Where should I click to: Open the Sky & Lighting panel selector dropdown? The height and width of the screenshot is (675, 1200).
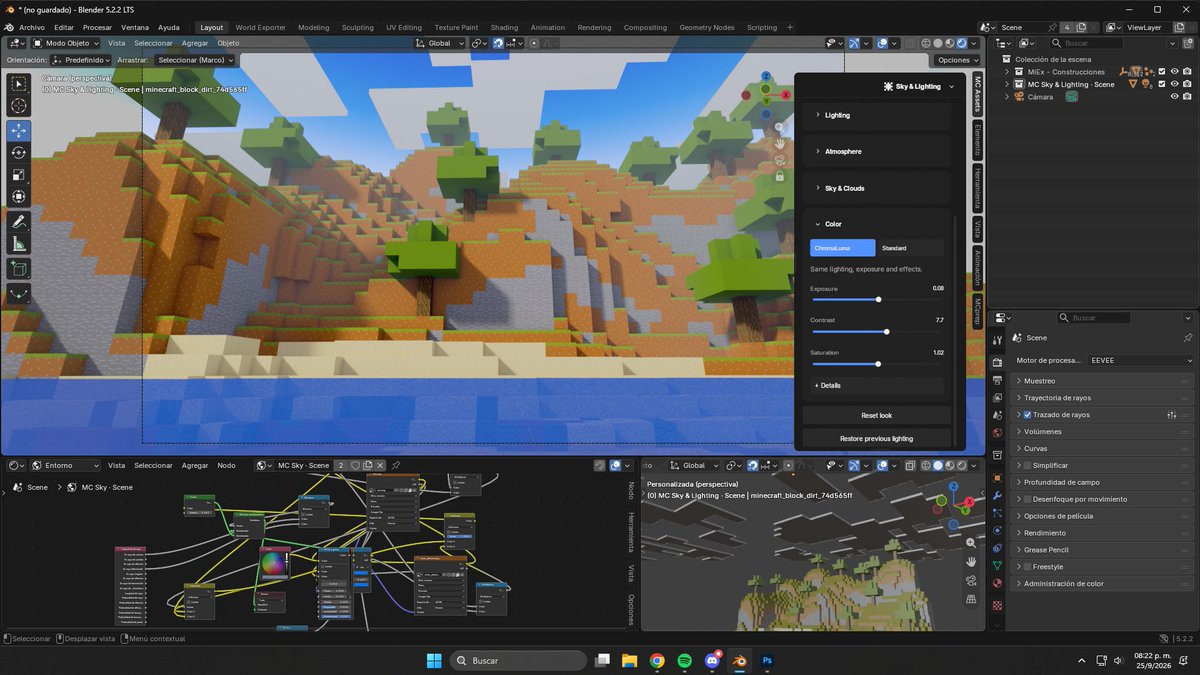point(919,87)
